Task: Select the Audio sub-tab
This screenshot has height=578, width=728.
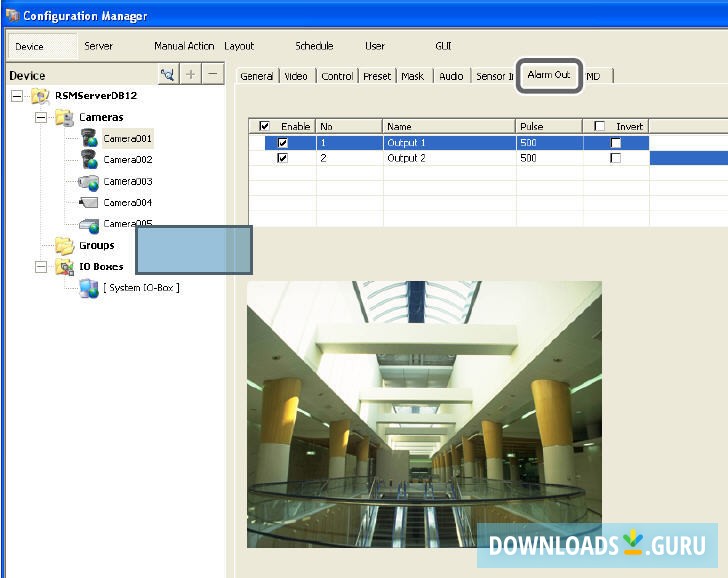Action: [451, 76]
